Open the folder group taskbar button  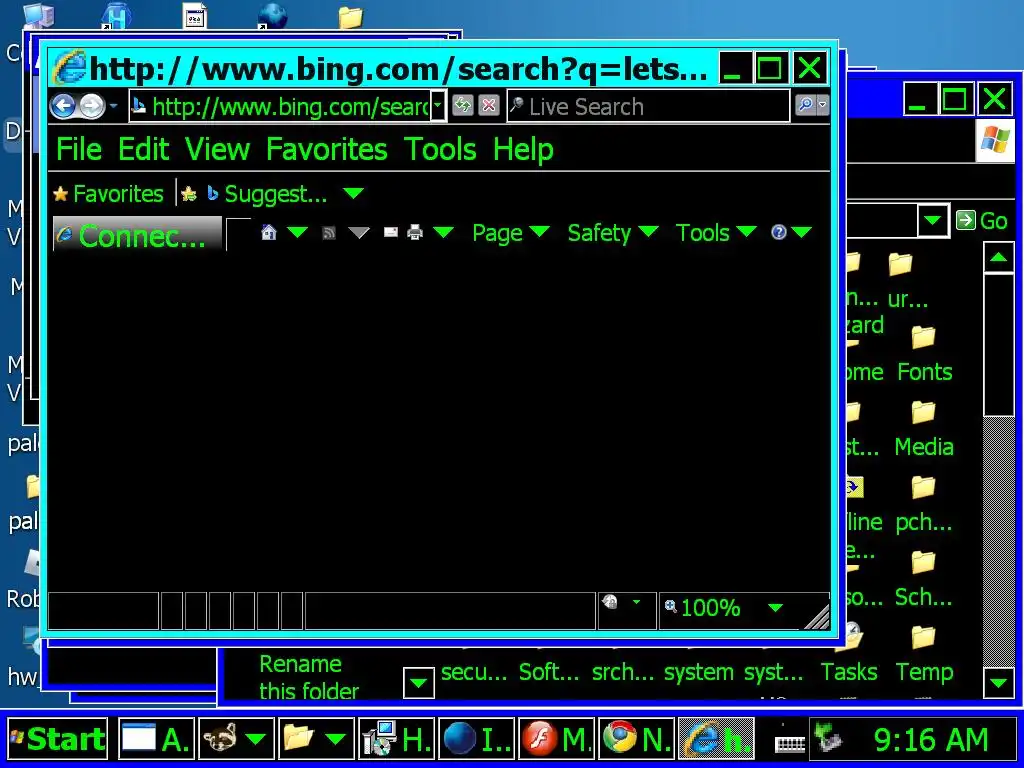pos(316,739)
